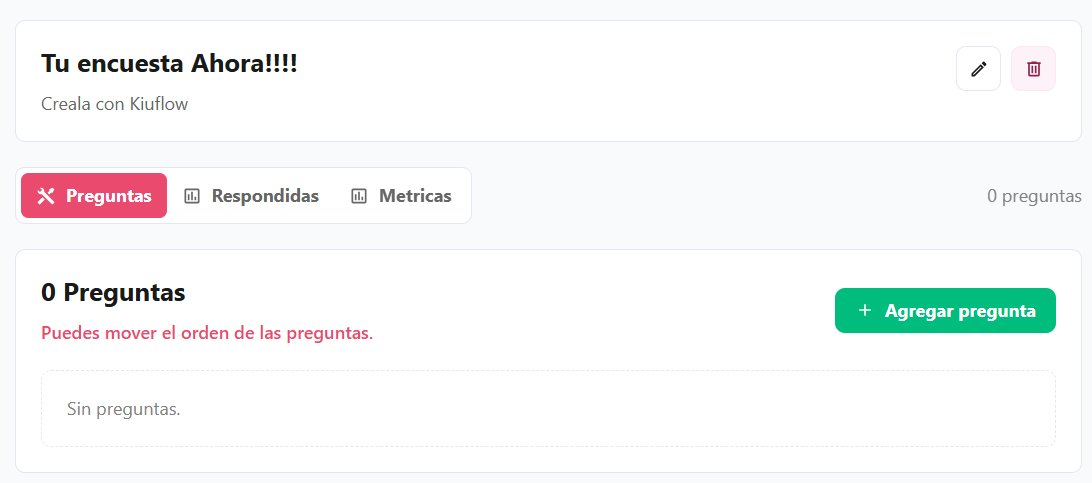Click the survey title 'Tu encuesta Ahora!!!!'
Image resolution: width=1092 pixels, height=483 pixels.
(x=169, y=64)
